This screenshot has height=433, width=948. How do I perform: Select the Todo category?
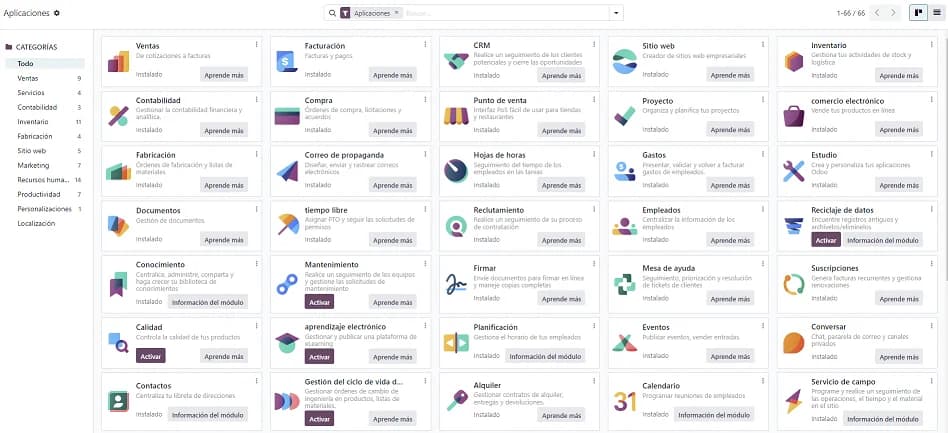[45, 63]
